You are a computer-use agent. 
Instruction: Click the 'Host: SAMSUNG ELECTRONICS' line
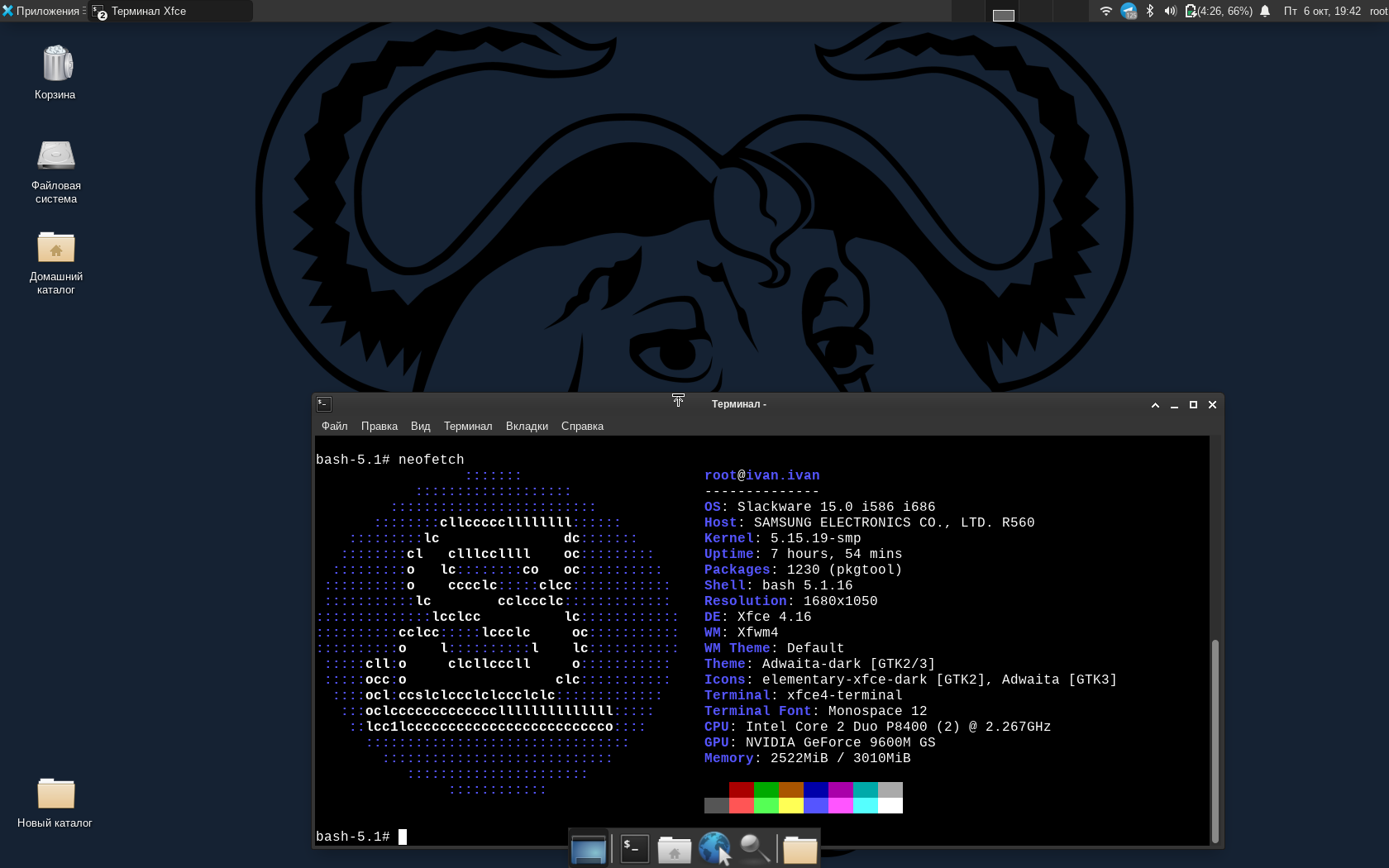[870, 522]
